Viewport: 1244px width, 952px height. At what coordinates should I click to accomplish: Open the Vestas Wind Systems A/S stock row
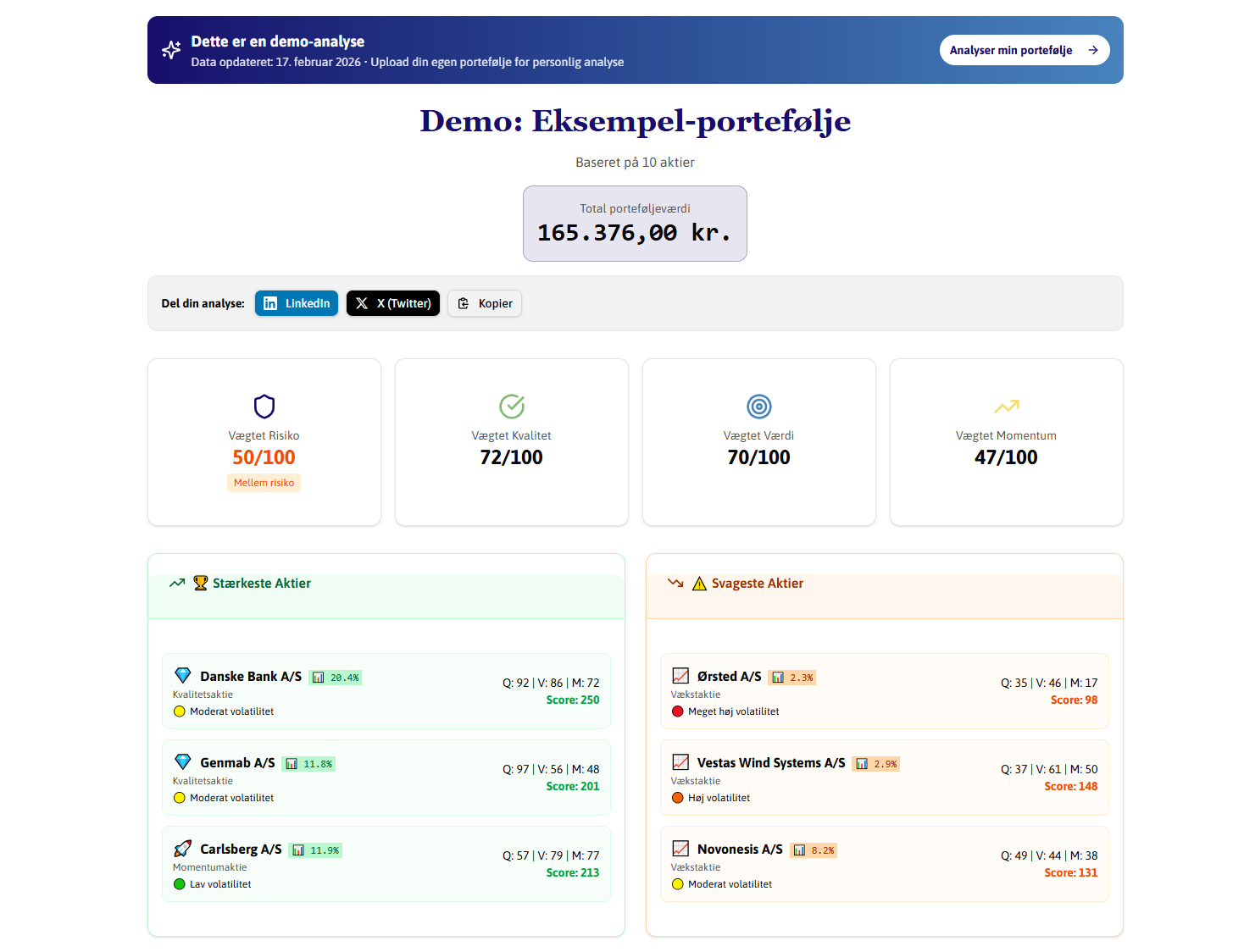pos(884,778)
